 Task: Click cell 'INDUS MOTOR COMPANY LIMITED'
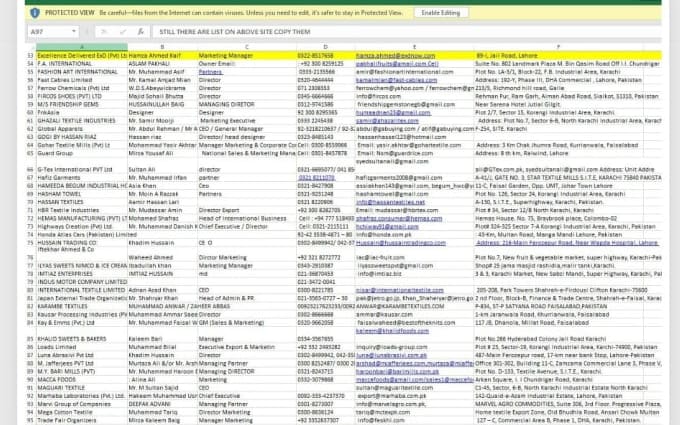coord(82,282)
